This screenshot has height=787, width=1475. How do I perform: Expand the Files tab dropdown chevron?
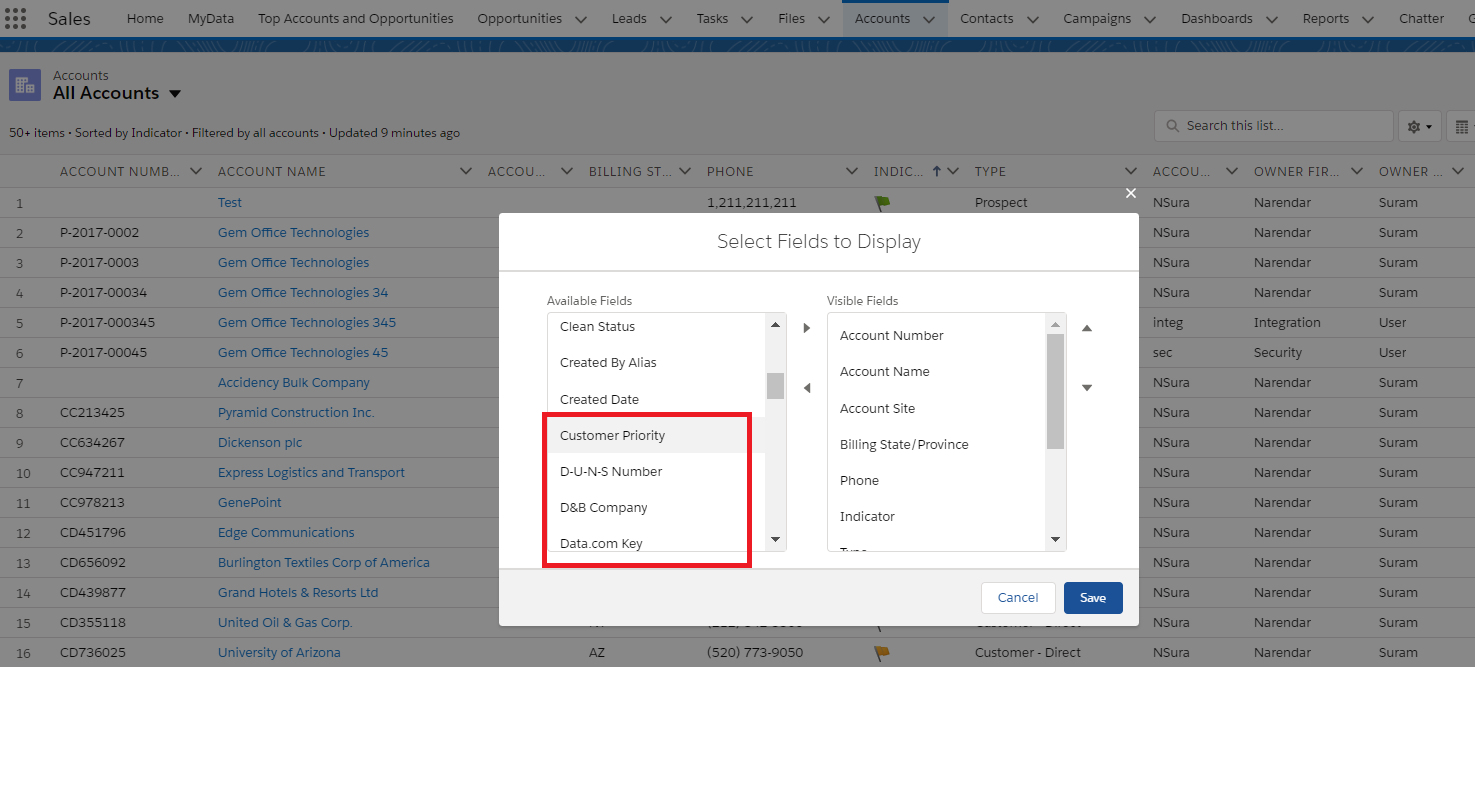click(x=824, y=19)
